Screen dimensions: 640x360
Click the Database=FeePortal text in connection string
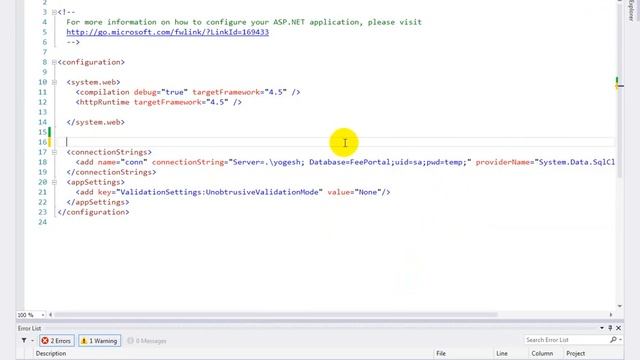click(x=351, y=162)
